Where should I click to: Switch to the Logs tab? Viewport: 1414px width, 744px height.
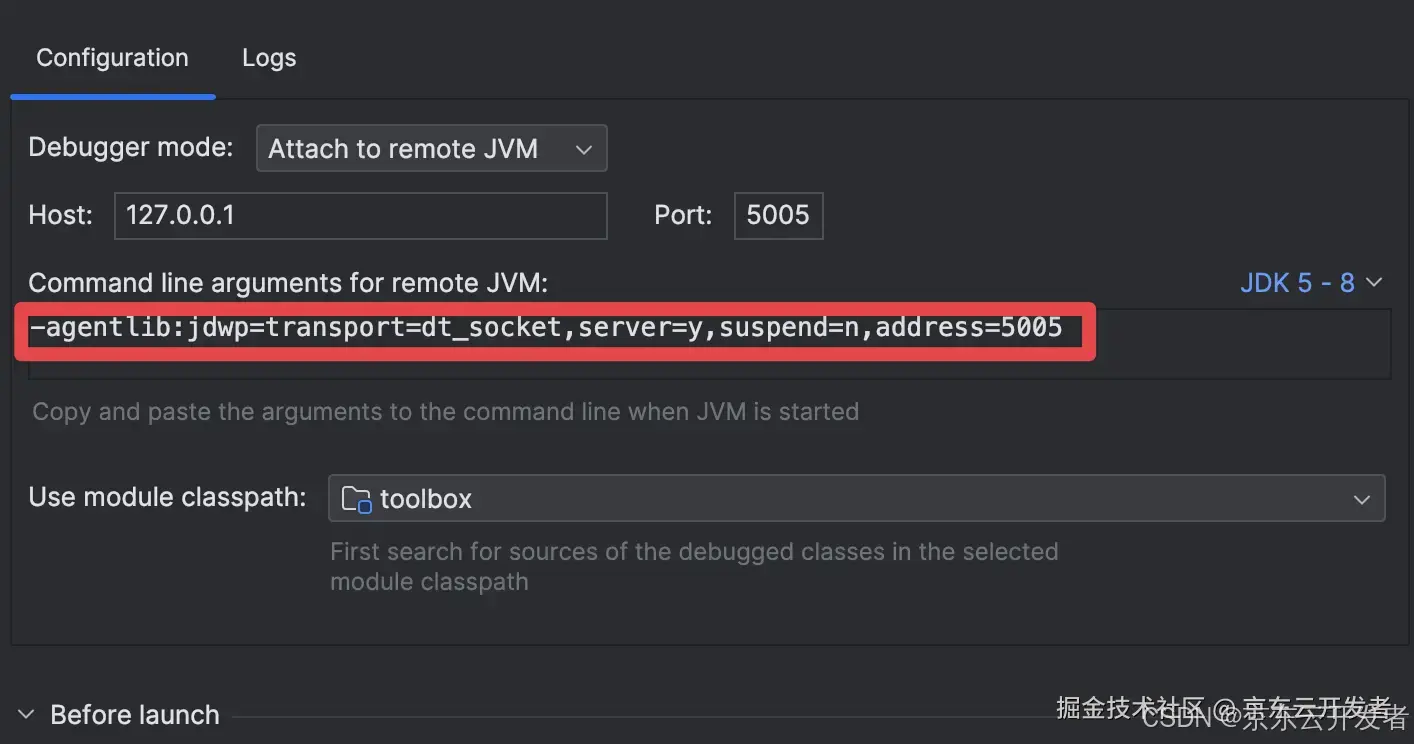click(x=269, y=58)
